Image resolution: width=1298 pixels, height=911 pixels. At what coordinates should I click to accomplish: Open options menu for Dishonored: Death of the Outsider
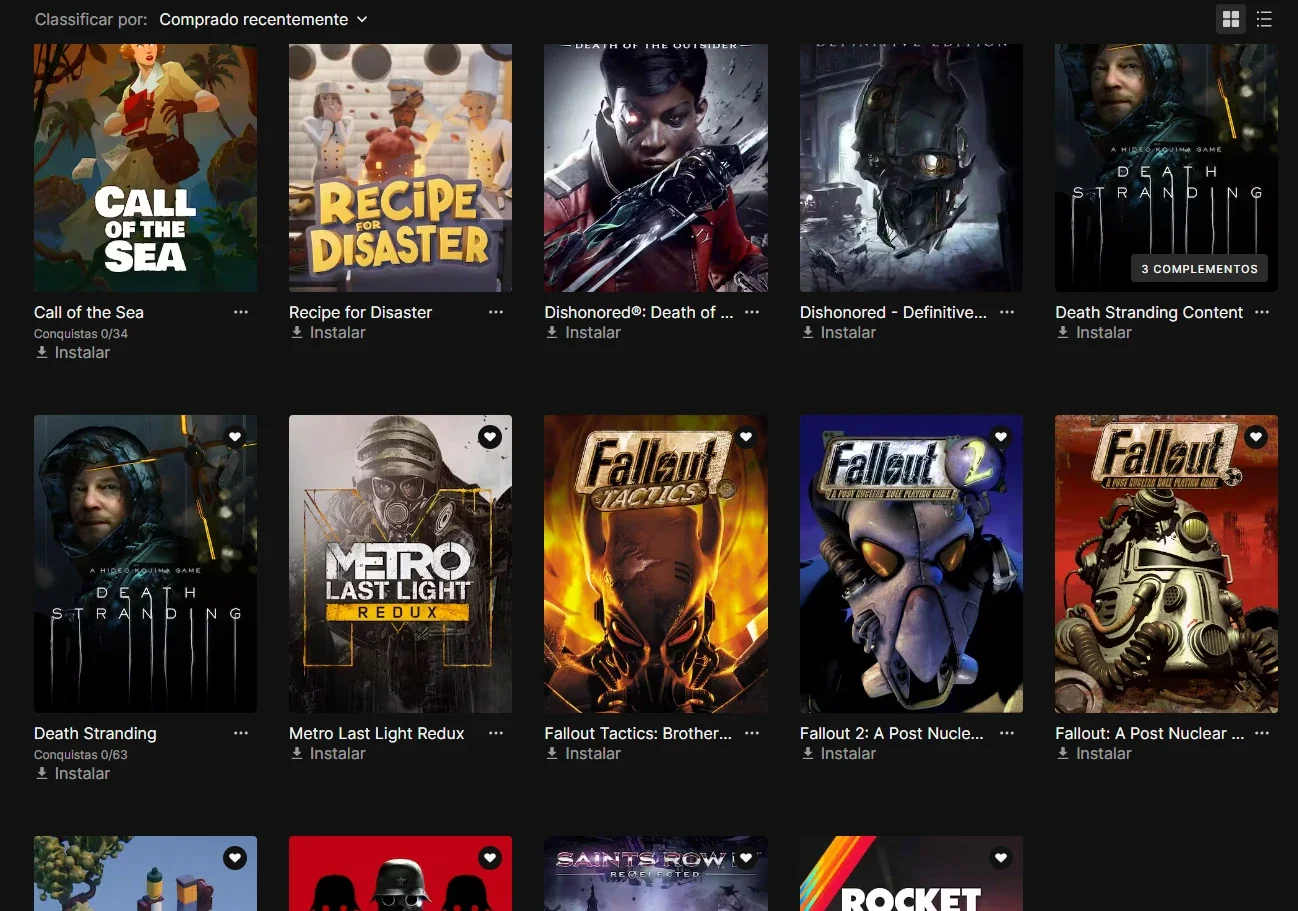coord(752,312)
